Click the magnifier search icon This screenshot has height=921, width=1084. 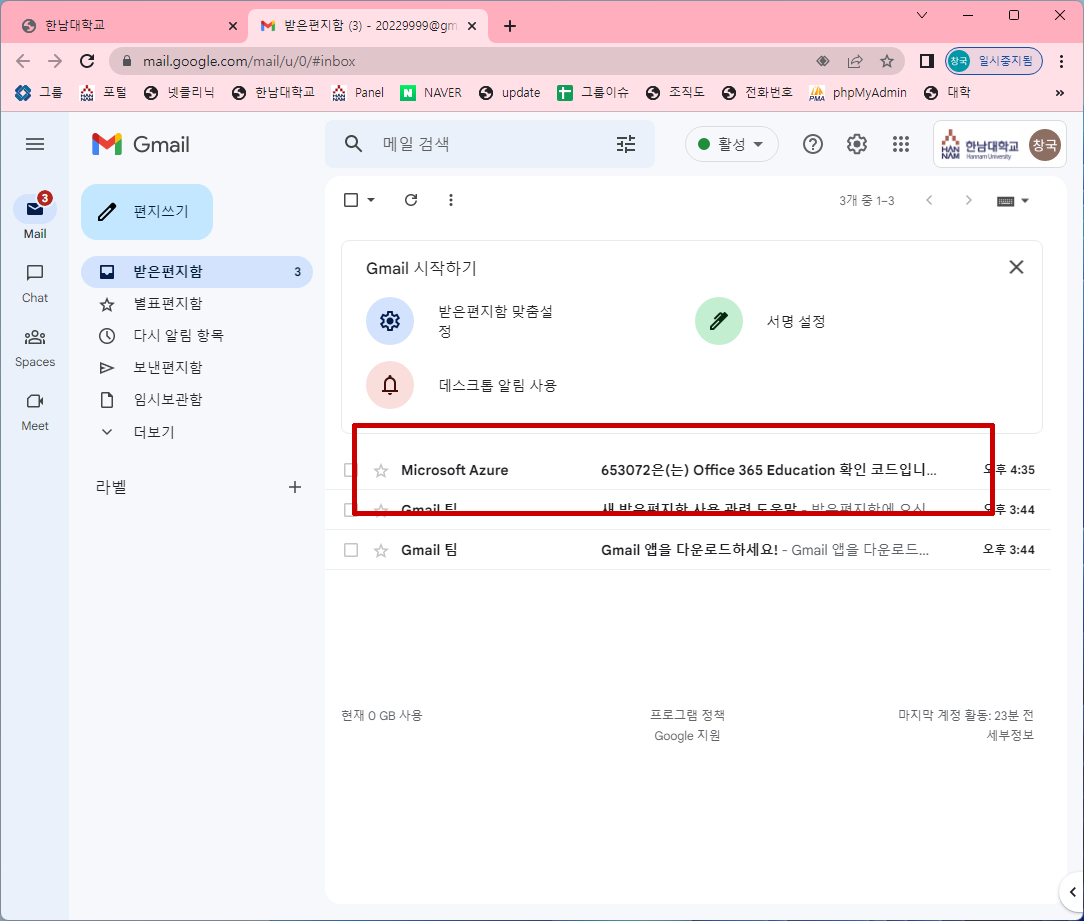click(x=353, y=144)
